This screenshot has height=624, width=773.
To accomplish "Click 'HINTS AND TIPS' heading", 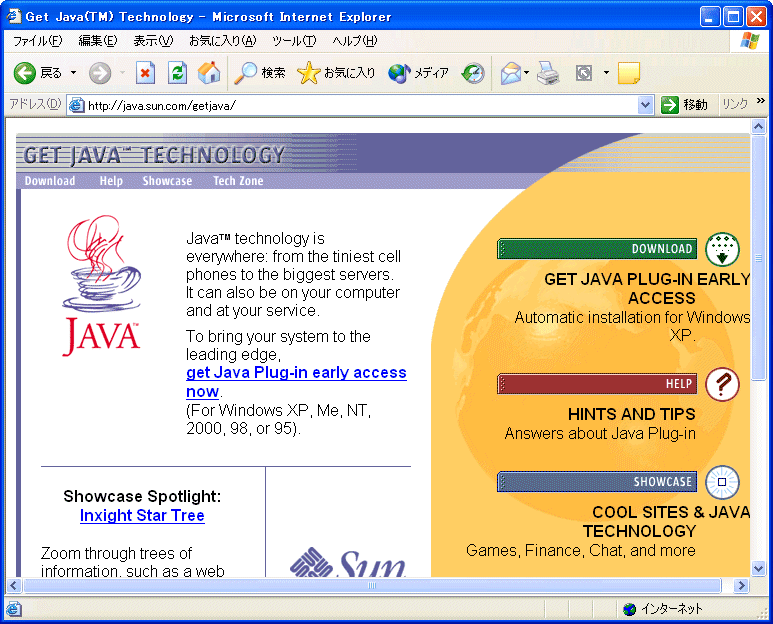I will (x=632, y=415).
